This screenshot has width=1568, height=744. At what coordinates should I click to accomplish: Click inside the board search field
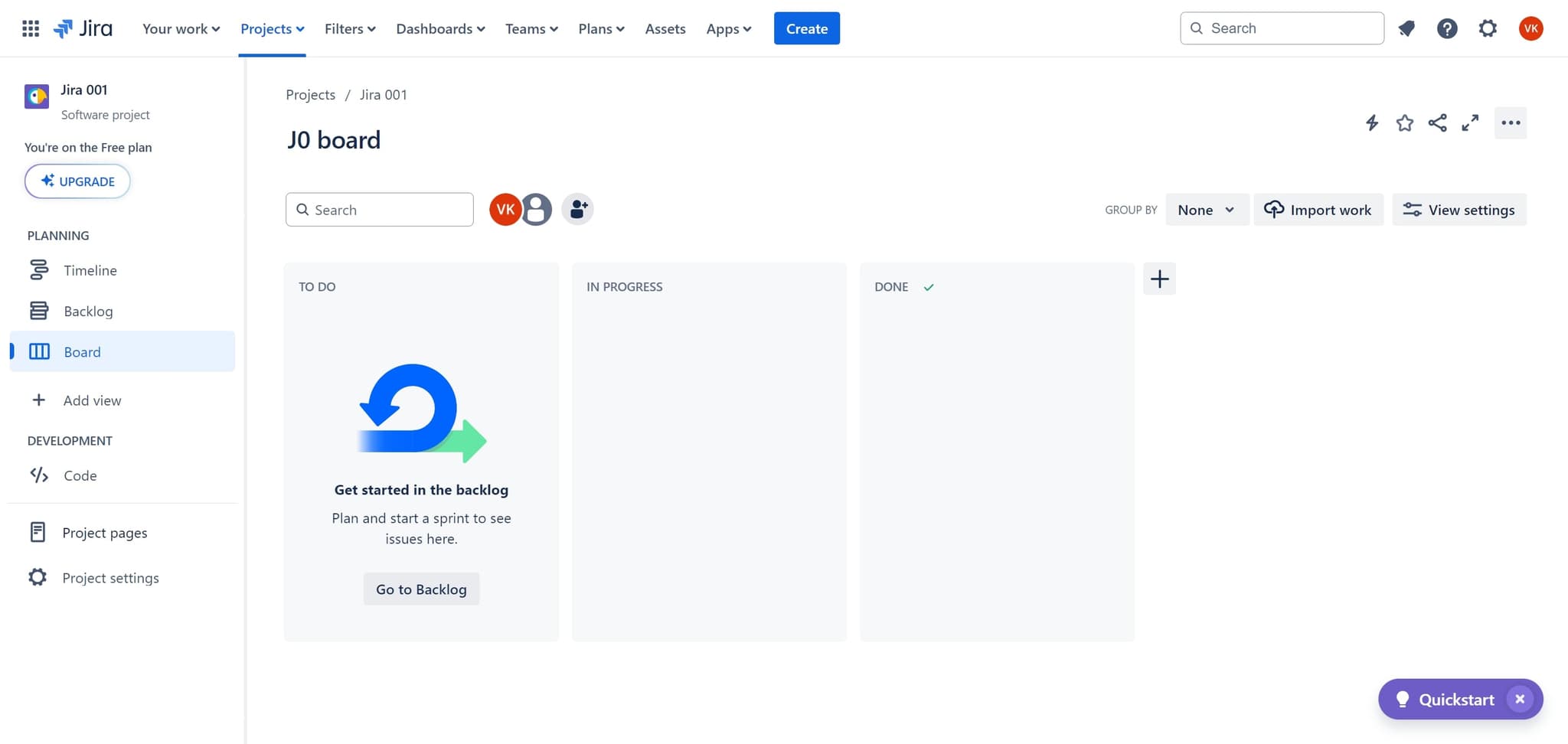[379, 209]
